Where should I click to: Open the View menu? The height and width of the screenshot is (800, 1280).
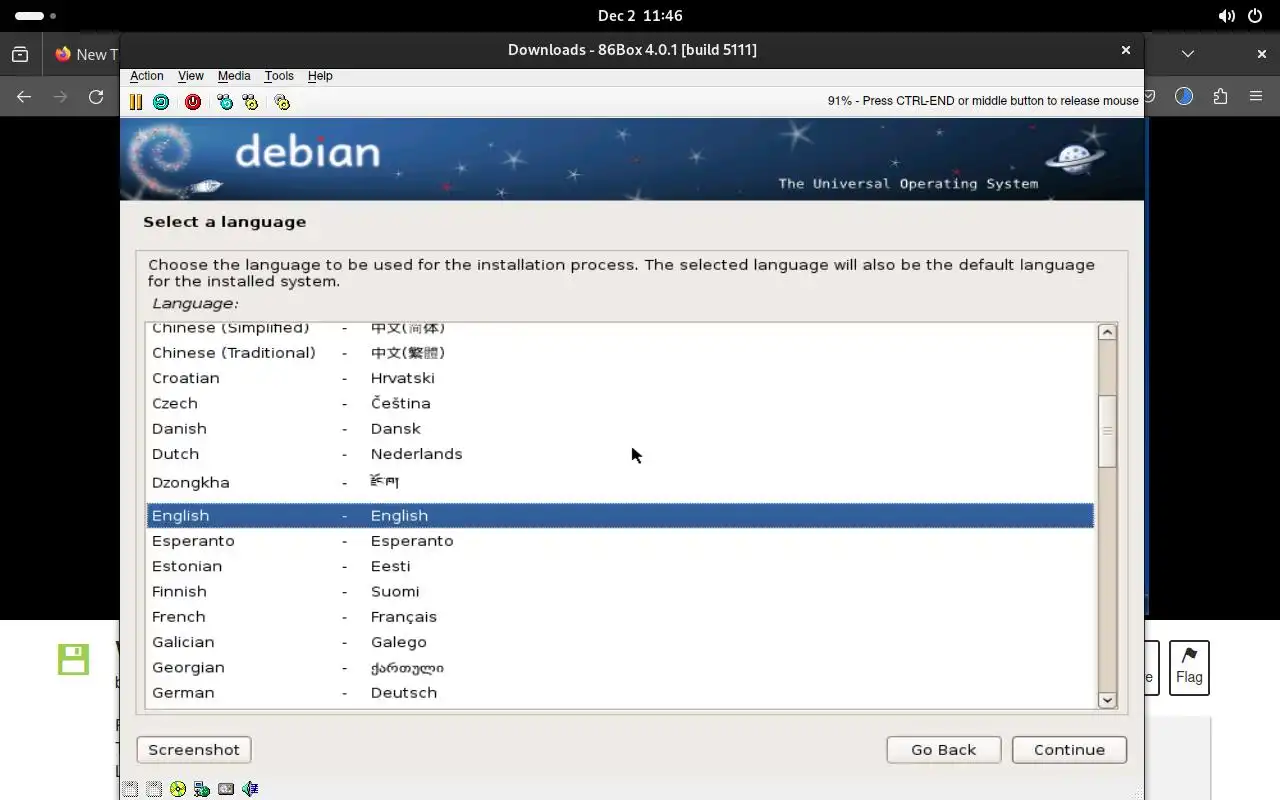pos(190,76)
